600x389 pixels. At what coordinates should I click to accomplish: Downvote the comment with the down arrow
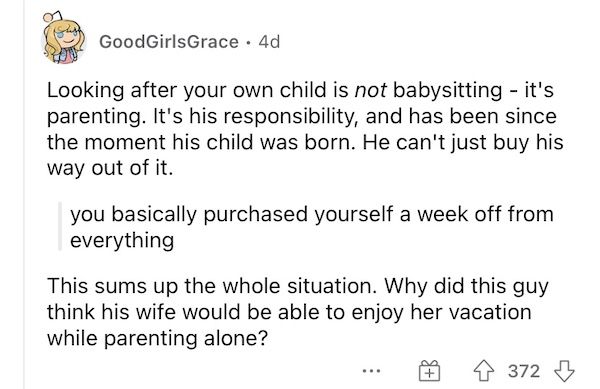(x=564, y=371)
